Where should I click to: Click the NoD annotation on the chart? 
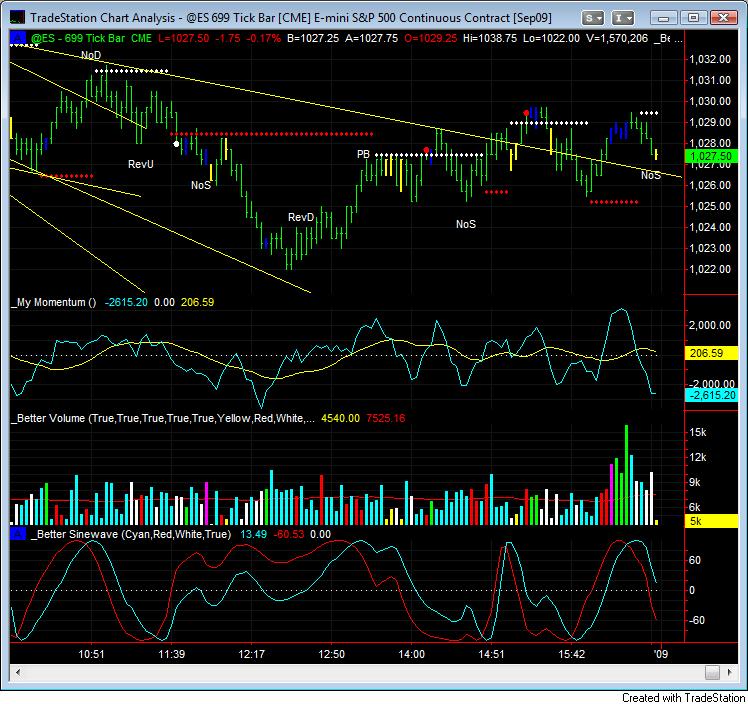[x=91, y=55]
